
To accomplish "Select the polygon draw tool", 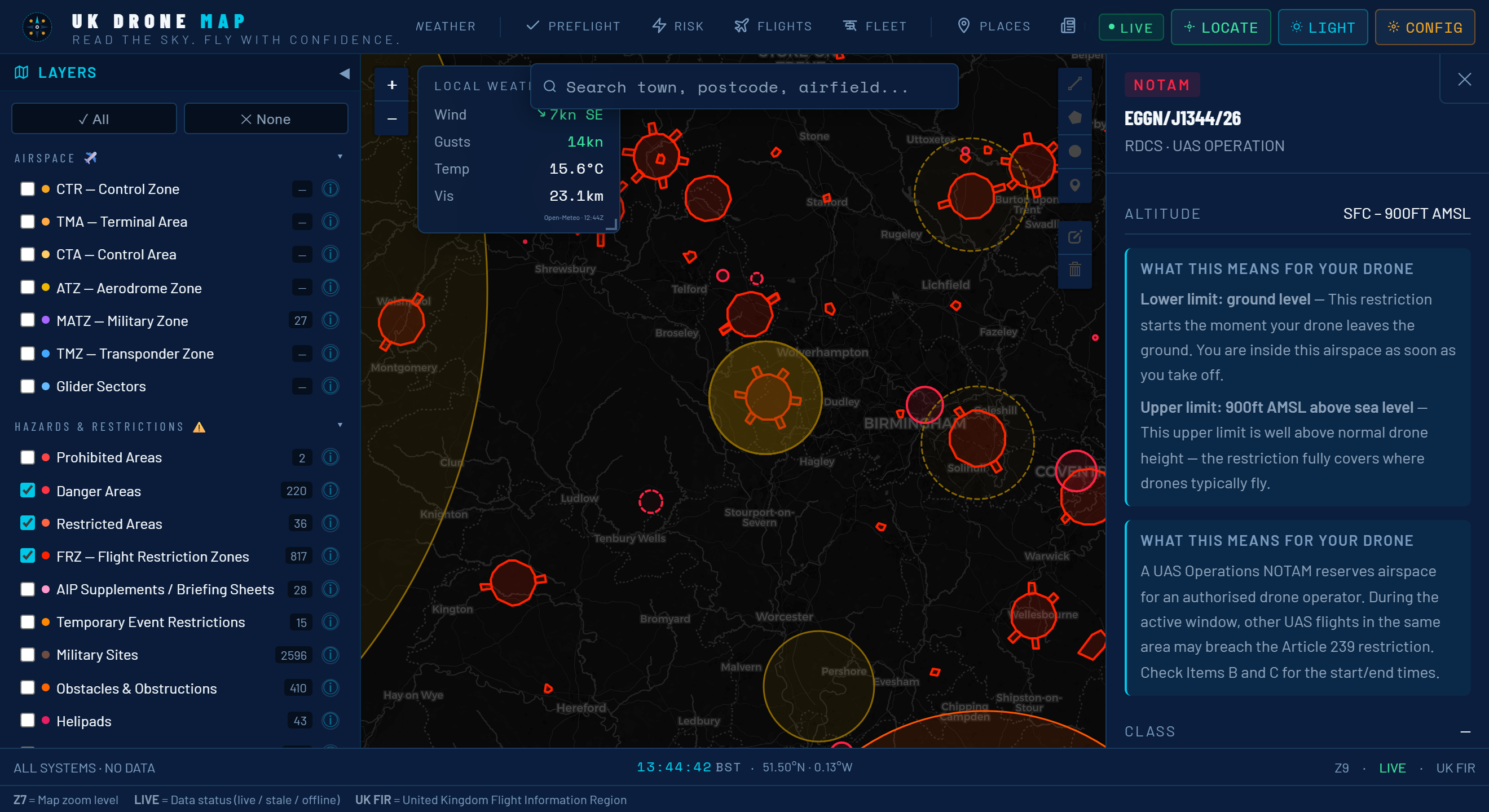I will 1074,117.
